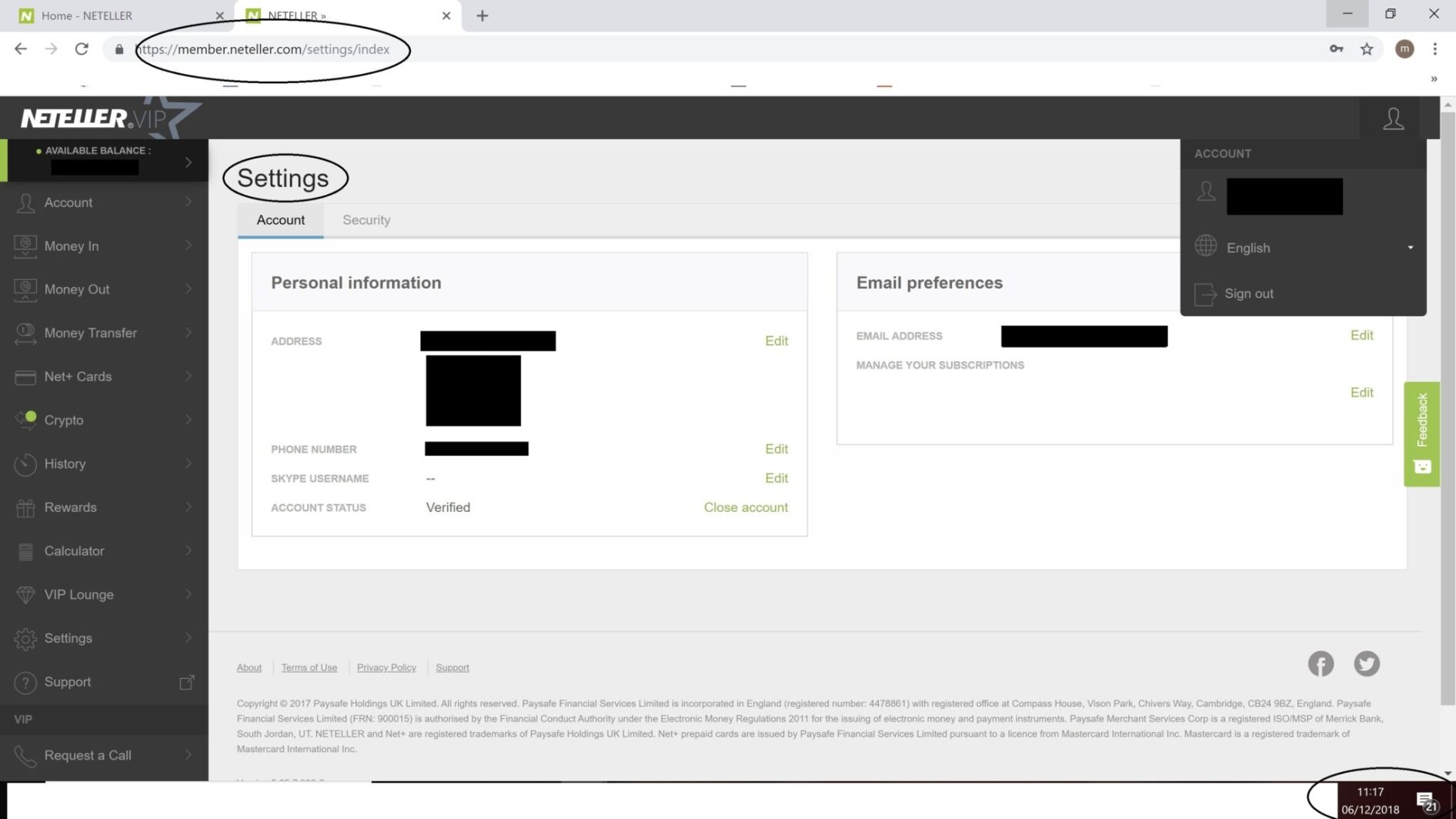The image size is (1456, 819).
Task: Open the Privacy Policy link
Action: pyautogui.click(x=386, y=667)
